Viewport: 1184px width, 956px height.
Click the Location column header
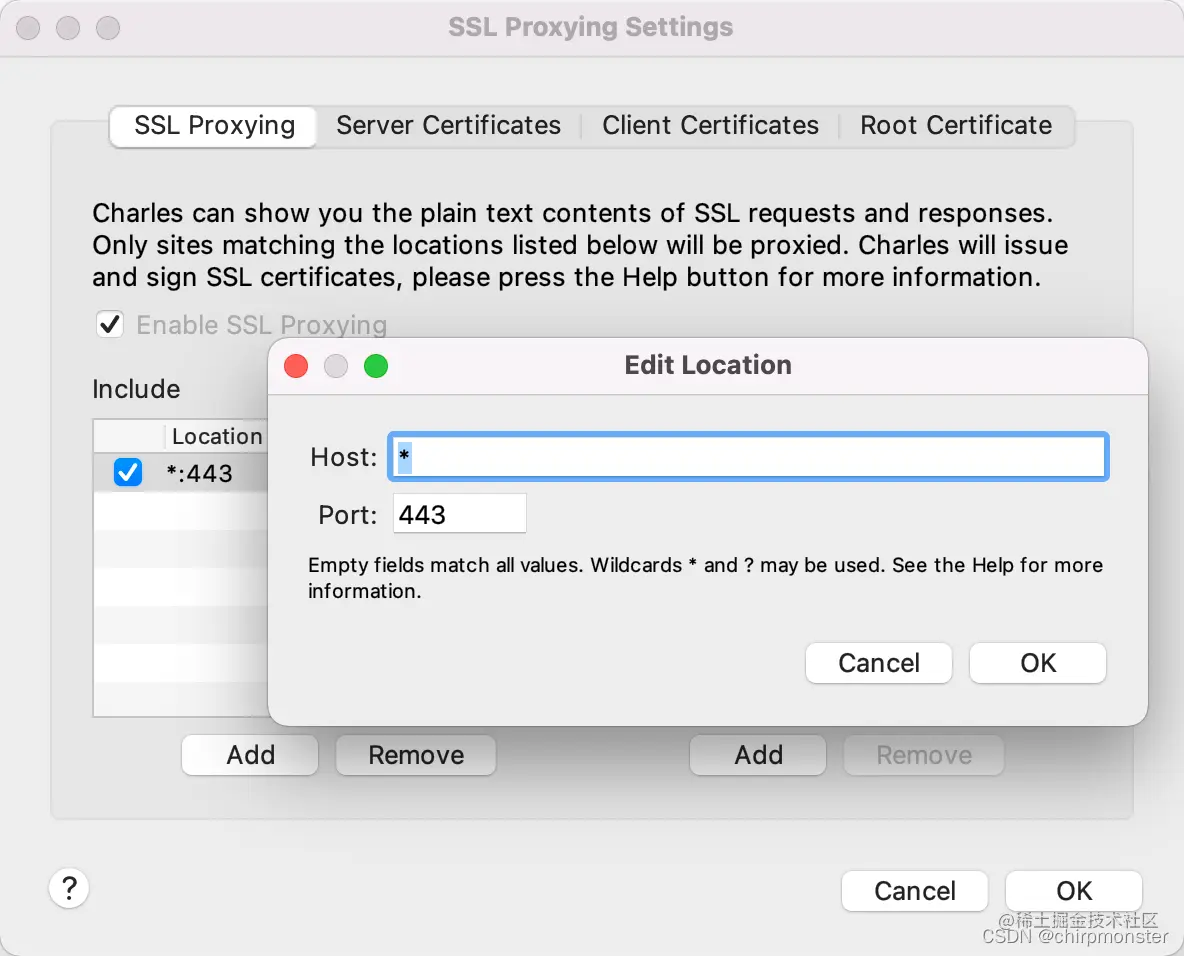tap(217, 436)
